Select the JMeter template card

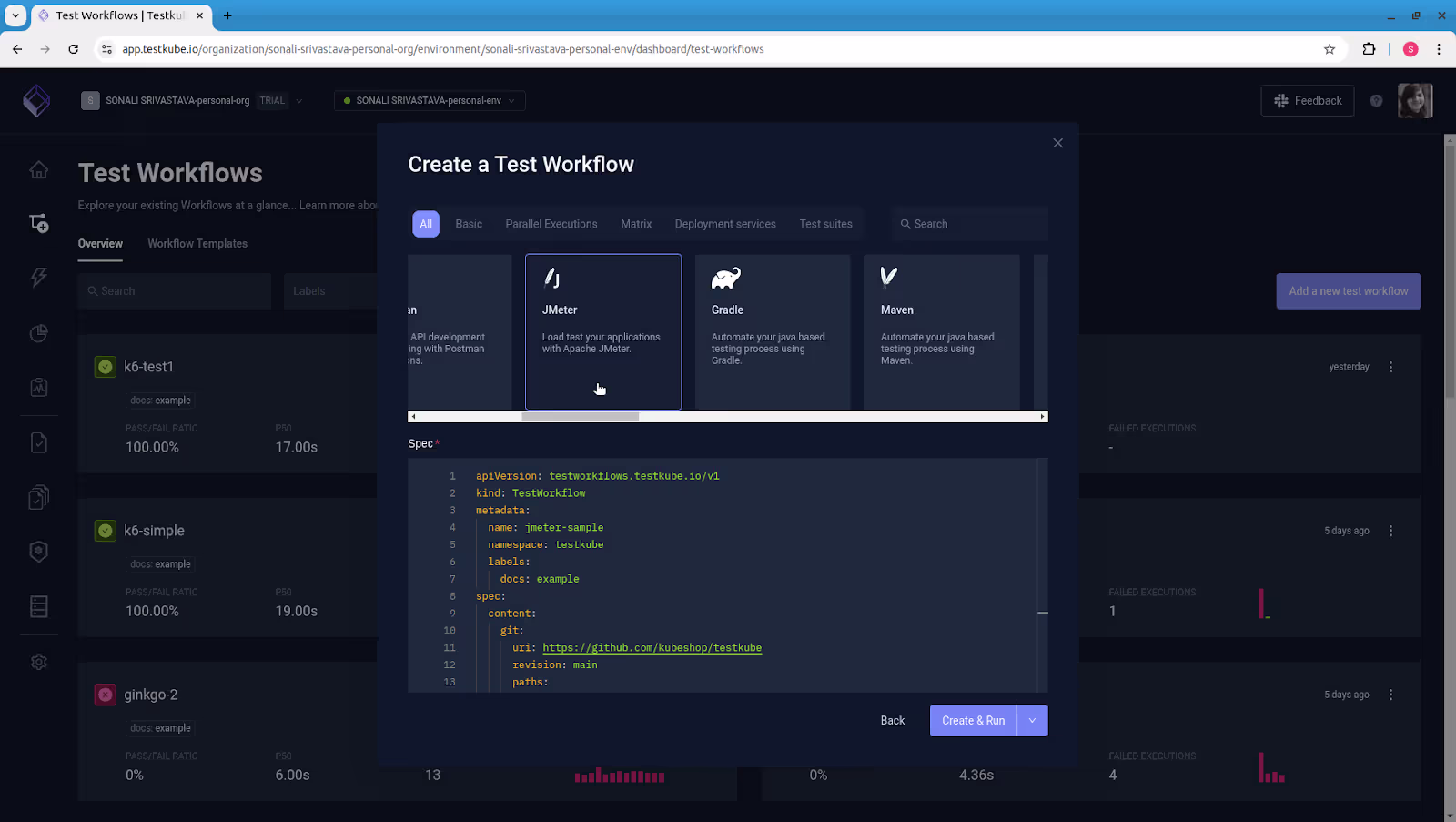tap(603, 331)
